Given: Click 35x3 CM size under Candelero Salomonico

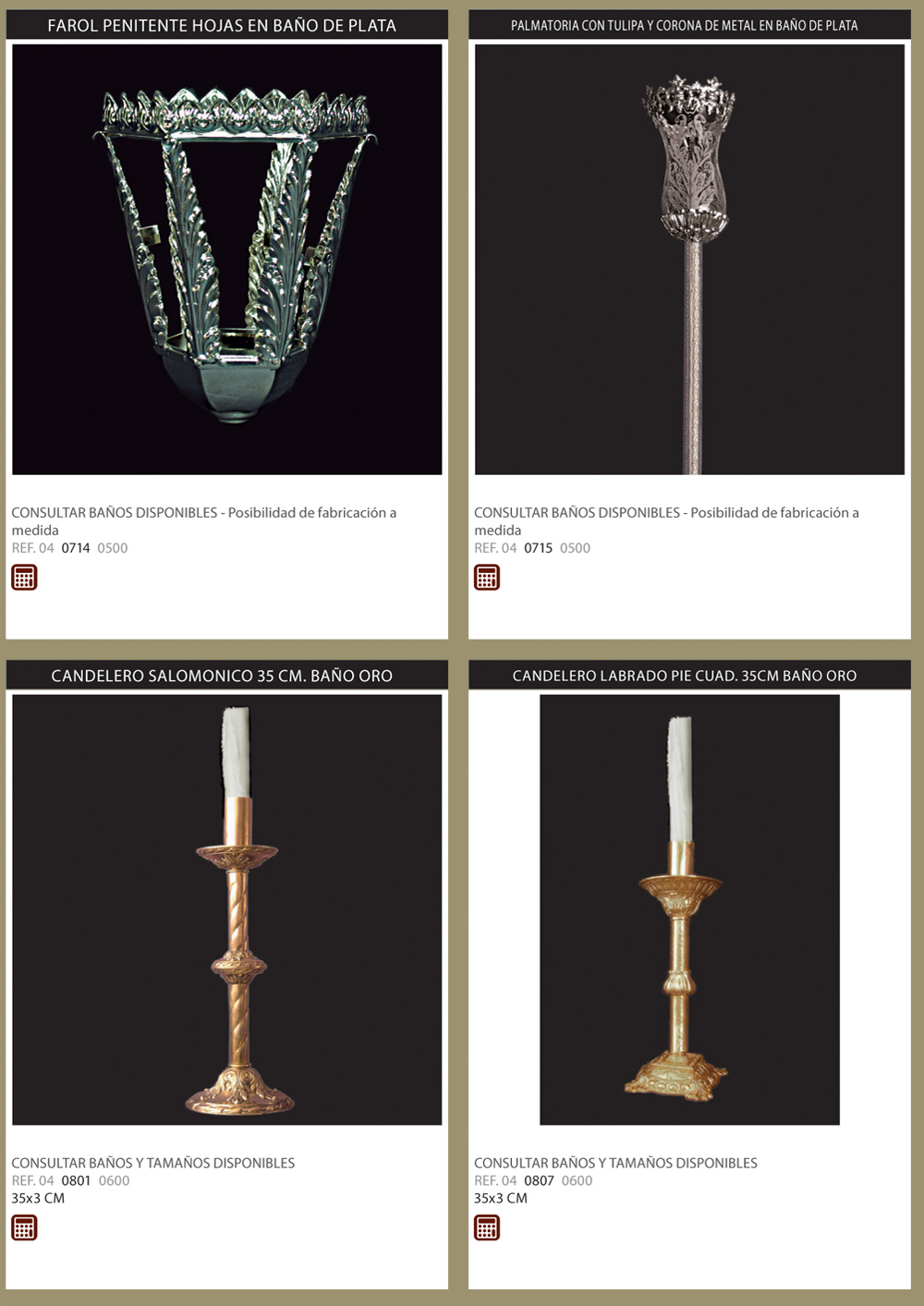Looking at the screenshot, I should click(x=38, y=1199).
